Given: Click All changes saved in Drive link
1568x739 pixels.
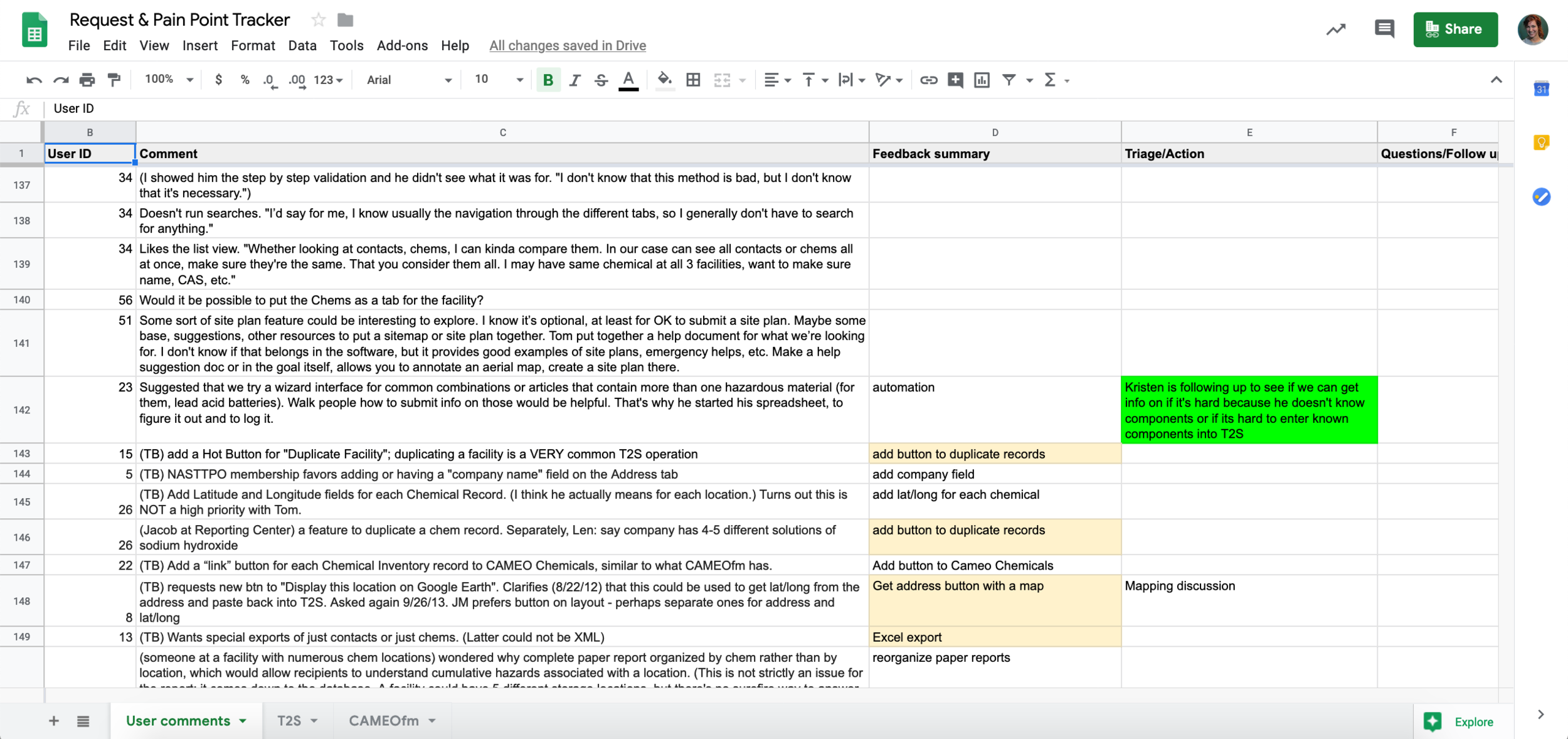Looking at the screenshot, I should [568, 46].
